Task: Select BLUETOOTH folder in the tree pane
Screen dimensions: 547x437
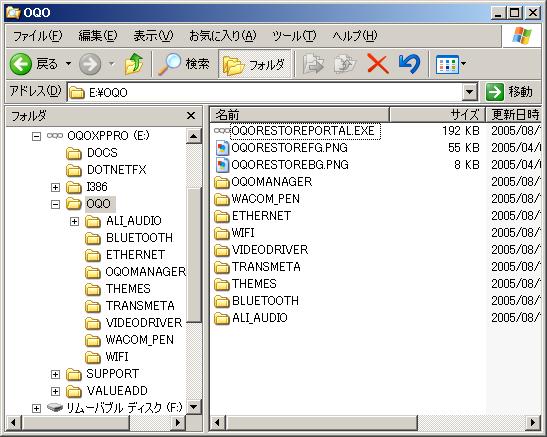Action: point(129,238)
